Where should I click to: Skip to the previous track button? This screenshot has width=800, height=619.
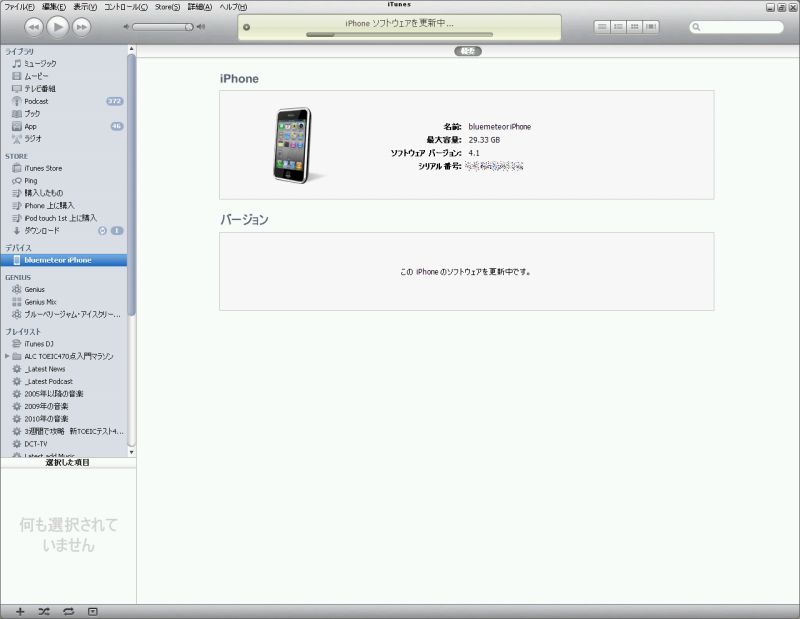34,27
